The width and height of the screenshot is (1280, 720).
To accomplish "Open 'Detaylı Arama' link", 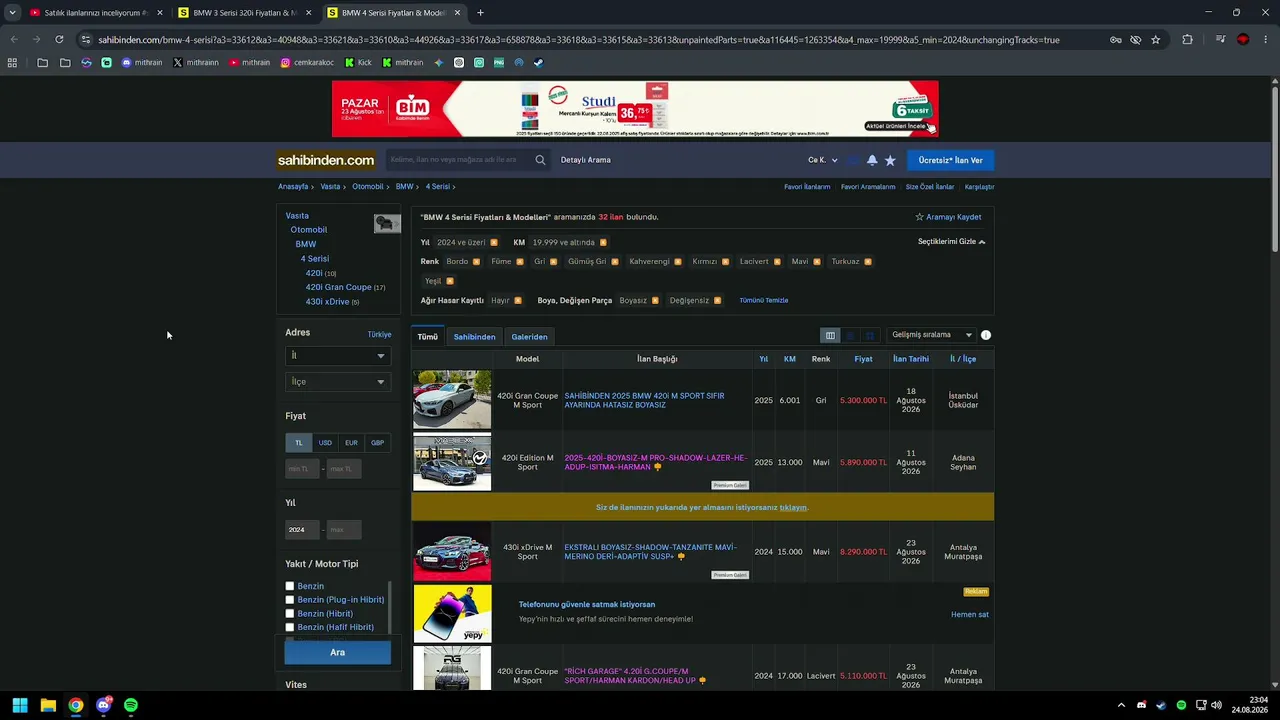I will tap(585, 160).
